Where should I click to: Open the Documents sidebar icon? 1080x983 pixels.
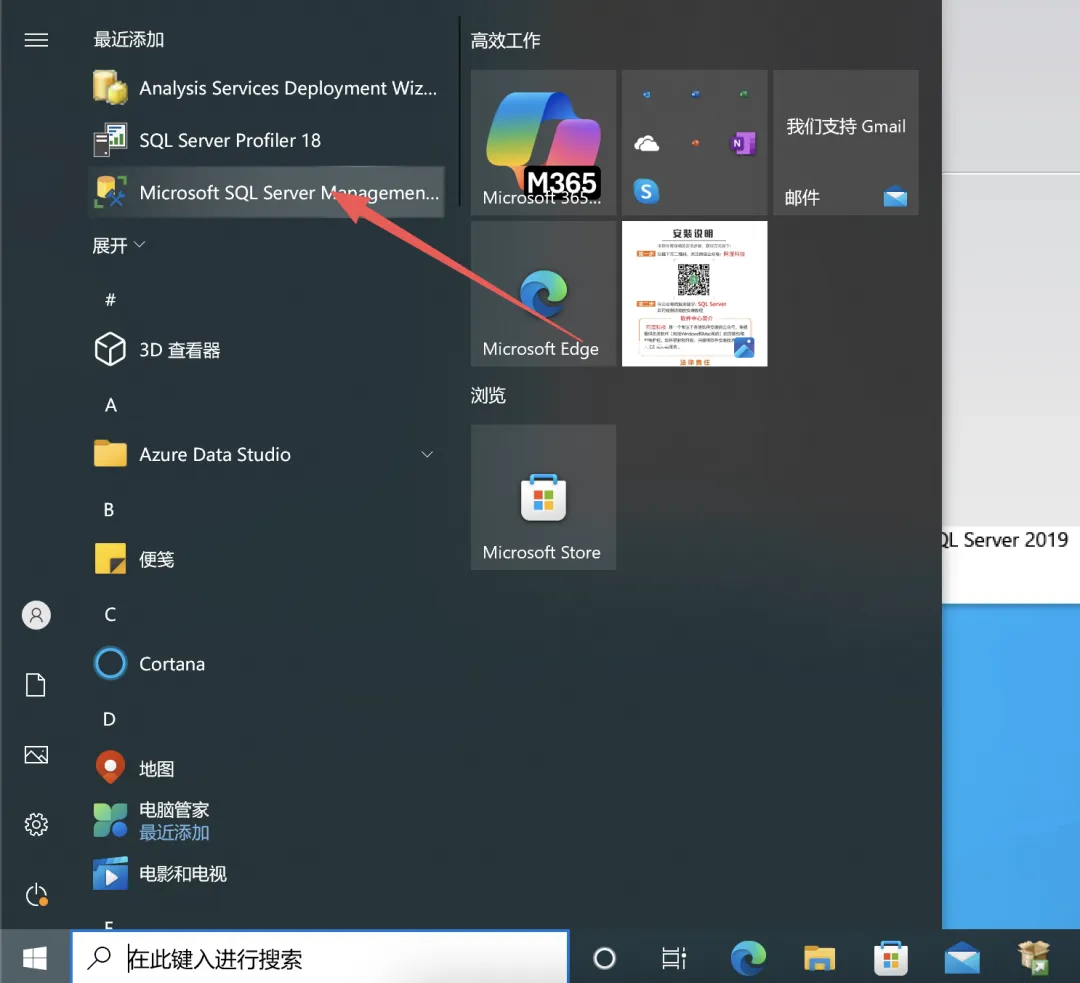[x=36, y=685]
